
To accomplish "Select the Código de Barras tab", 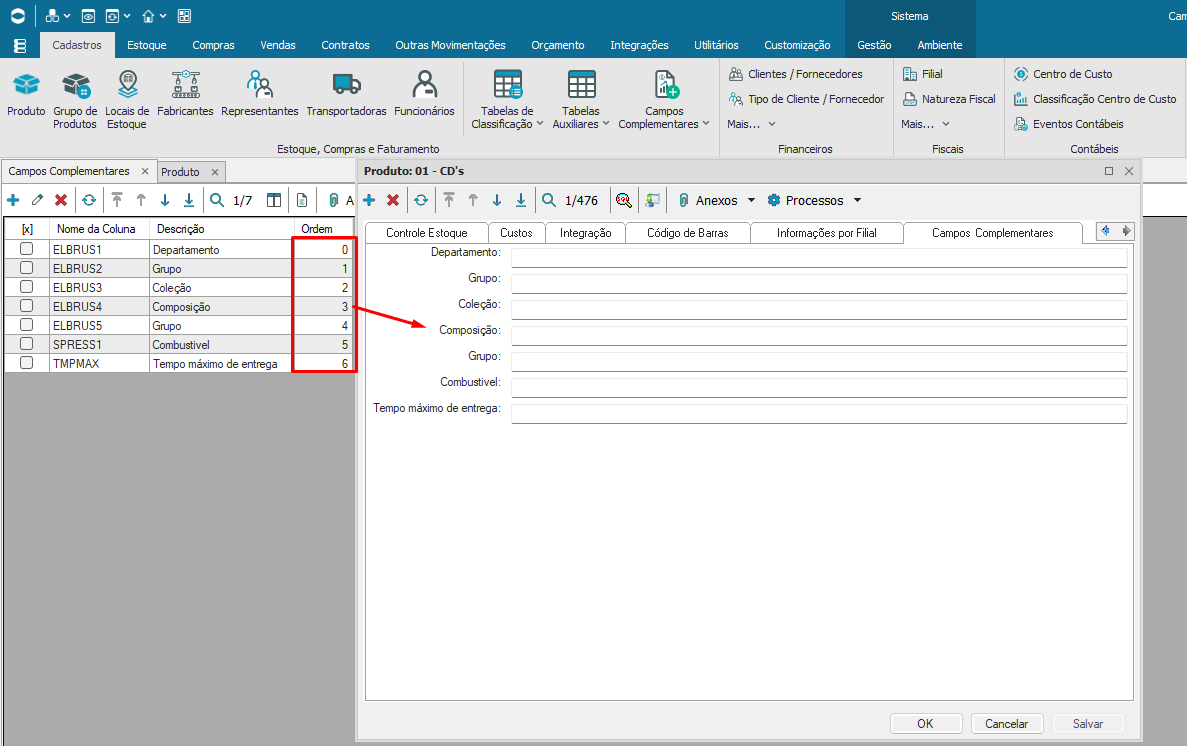I will click(687, 233).
